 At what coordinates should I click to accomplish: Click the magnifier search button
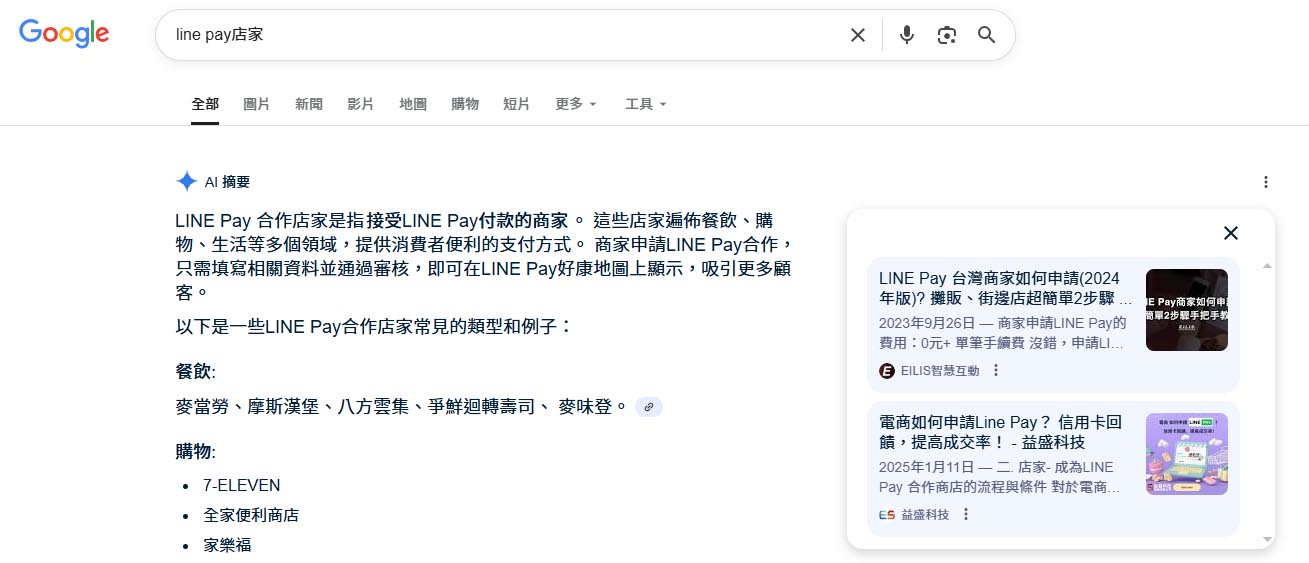[986, 35]
